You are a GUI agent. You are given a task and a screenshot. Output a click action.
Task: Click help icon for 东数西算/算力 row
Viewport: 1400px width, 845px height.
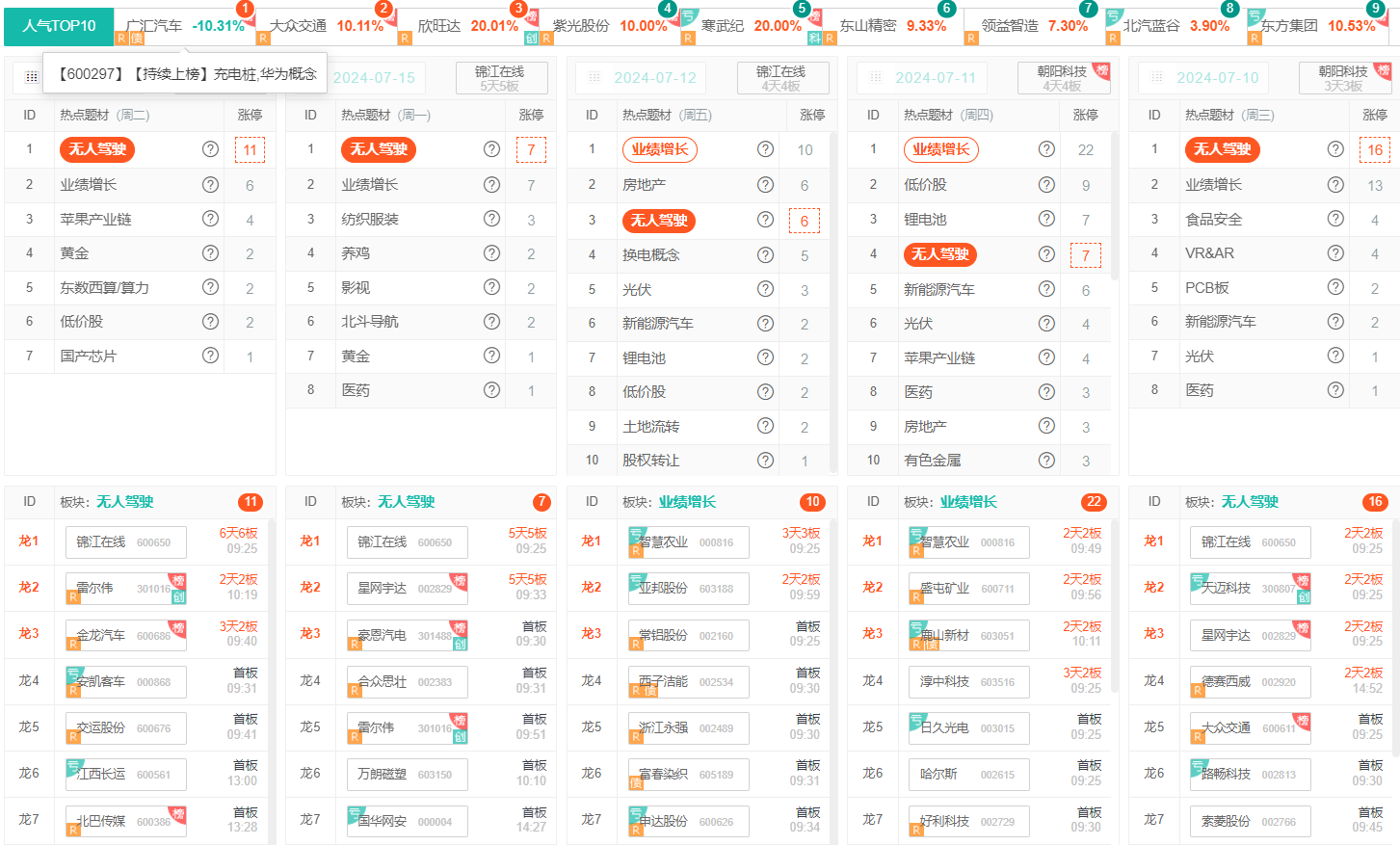pyautogui.click(x=210, y=287)
